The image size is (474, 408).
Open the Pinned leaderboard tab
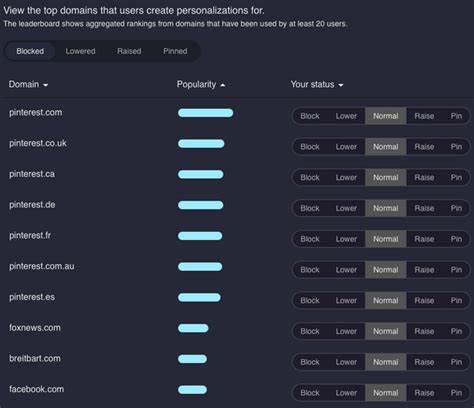tap(175, 51)
